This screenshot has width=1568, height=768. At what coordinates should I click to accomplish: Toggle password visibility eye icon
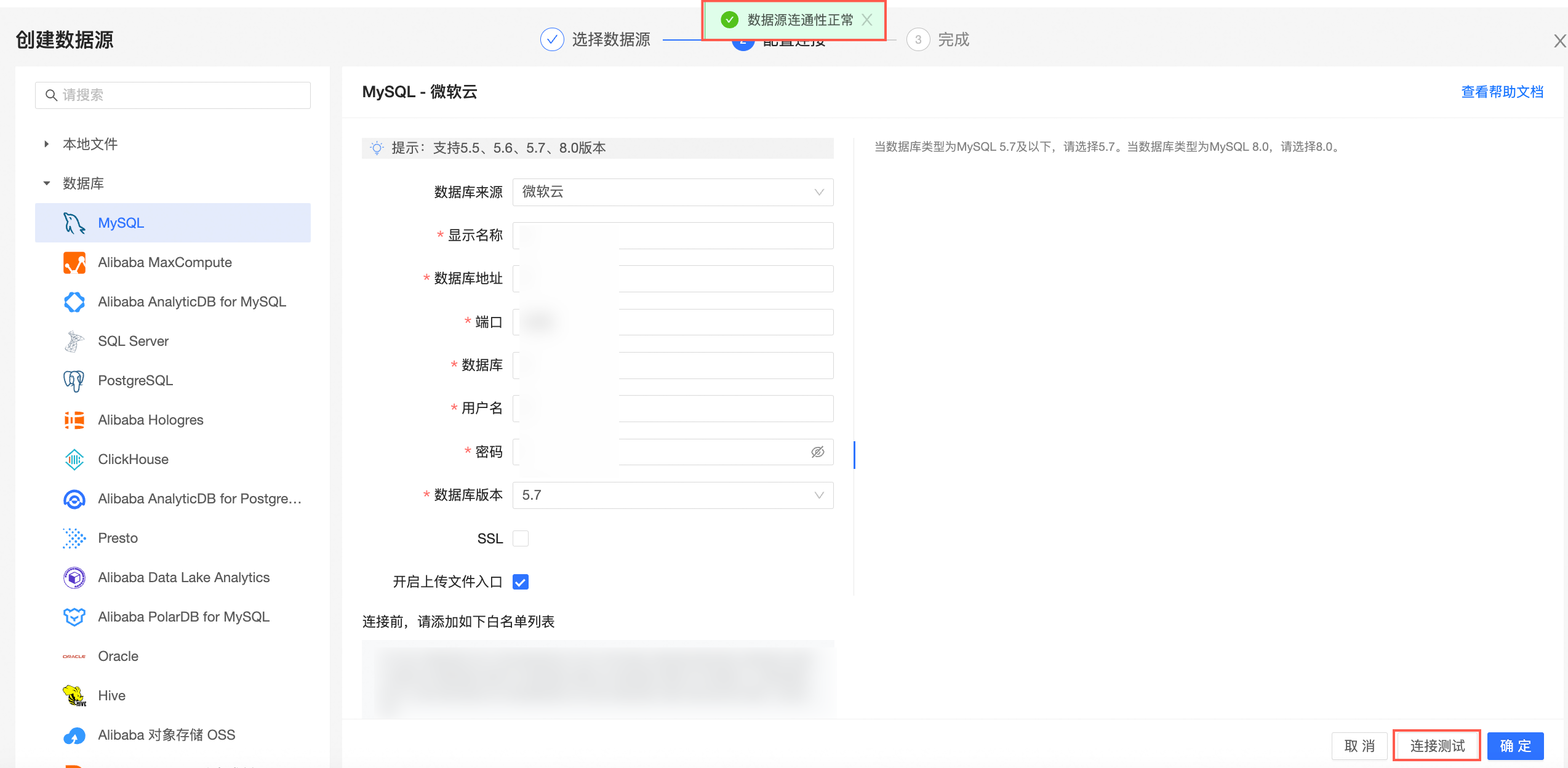[817, 452]
